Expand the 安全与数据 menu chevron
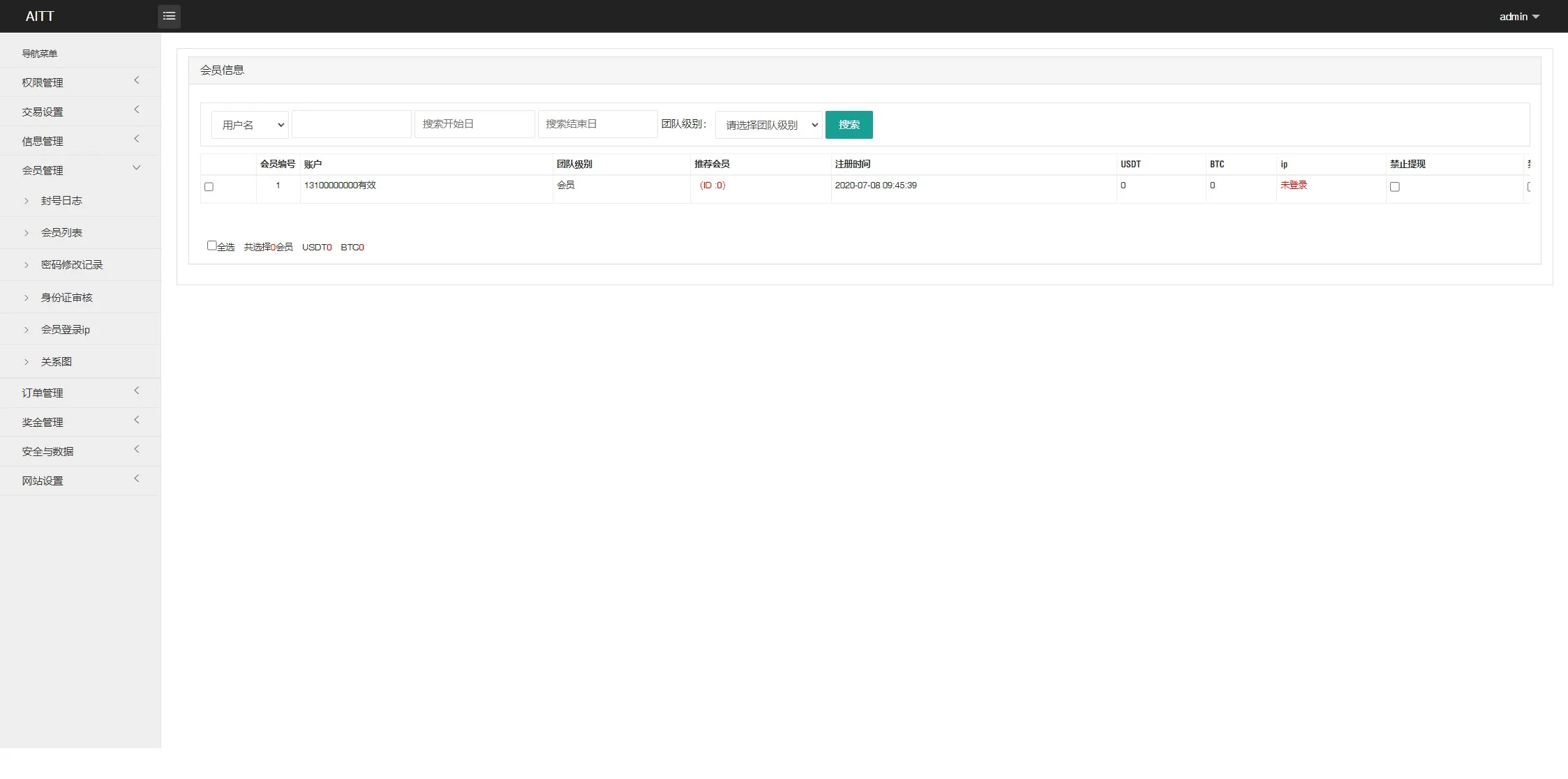 (137, 450)
